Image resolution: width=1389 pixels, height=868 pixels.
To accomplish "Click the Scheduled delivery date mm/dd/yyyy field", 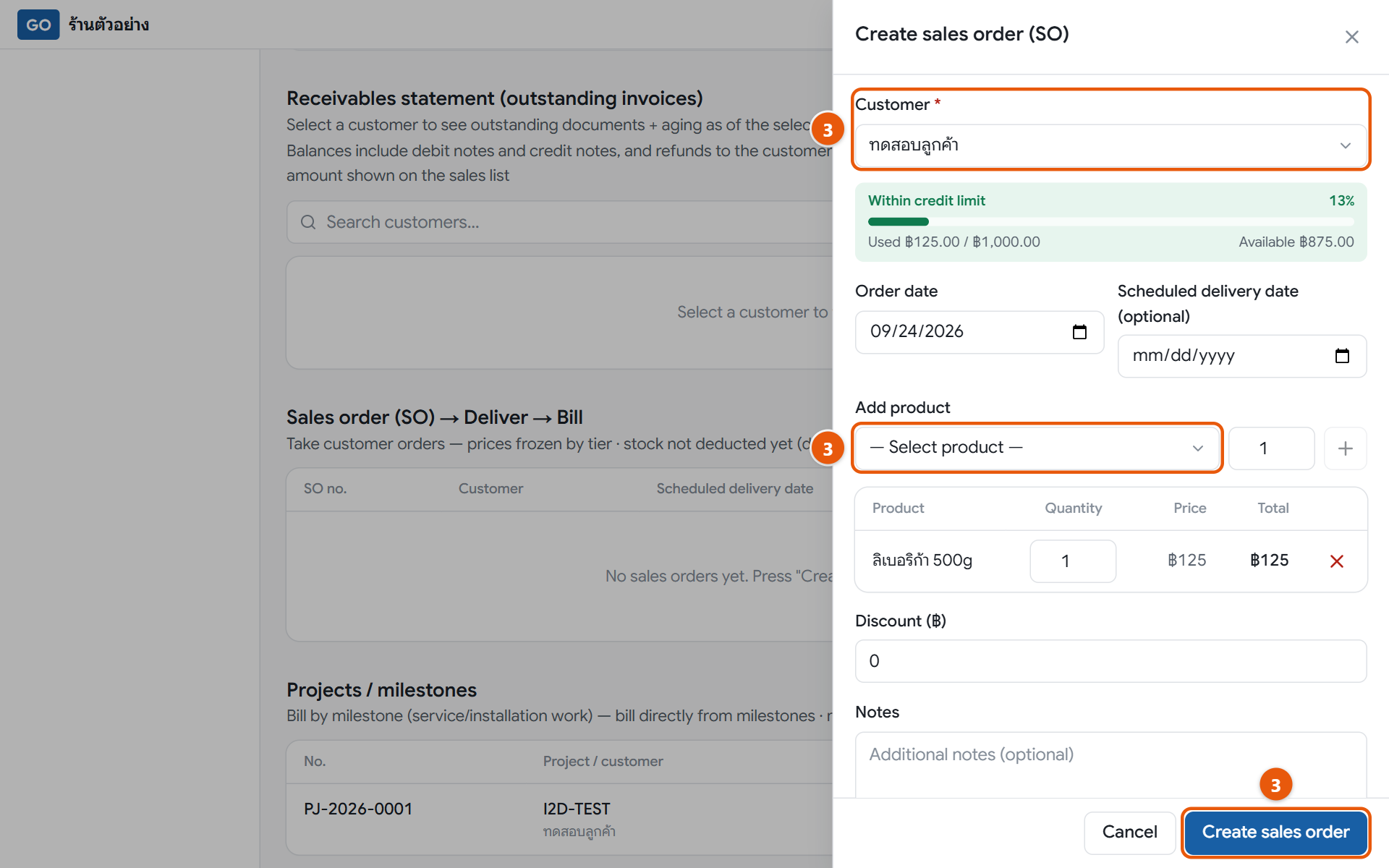I will (1241, 356).
